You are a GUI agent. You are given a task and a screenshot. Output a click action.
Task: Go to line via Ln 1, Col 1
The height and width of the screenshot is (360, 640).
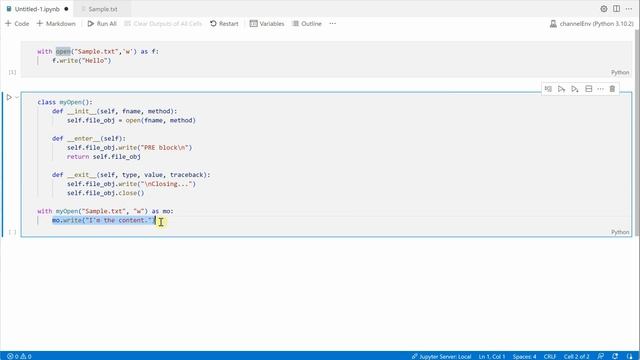pos(492,356)
